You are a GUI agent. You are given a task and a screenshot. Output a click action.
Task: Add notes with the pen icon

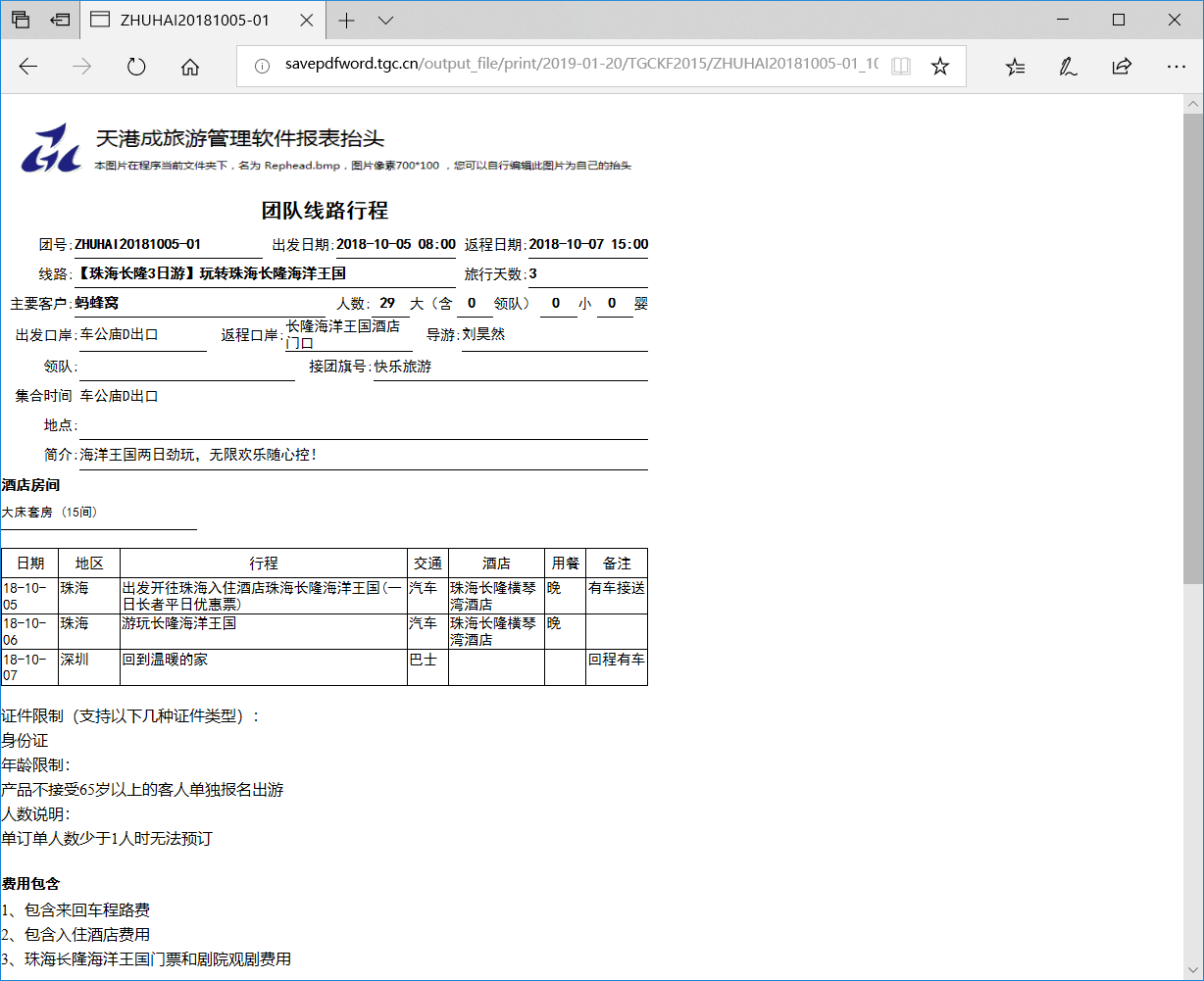(1069, 67)
